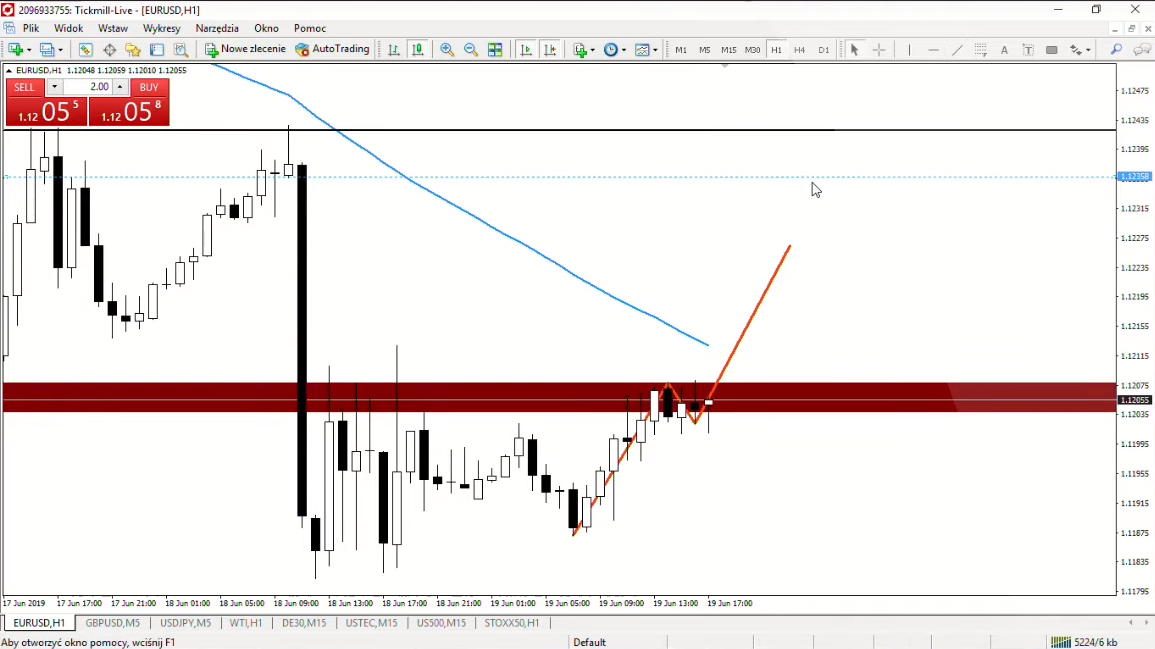
Task: Switch to the STOXX50,H1 chart tab
Action: click(512, 622)
